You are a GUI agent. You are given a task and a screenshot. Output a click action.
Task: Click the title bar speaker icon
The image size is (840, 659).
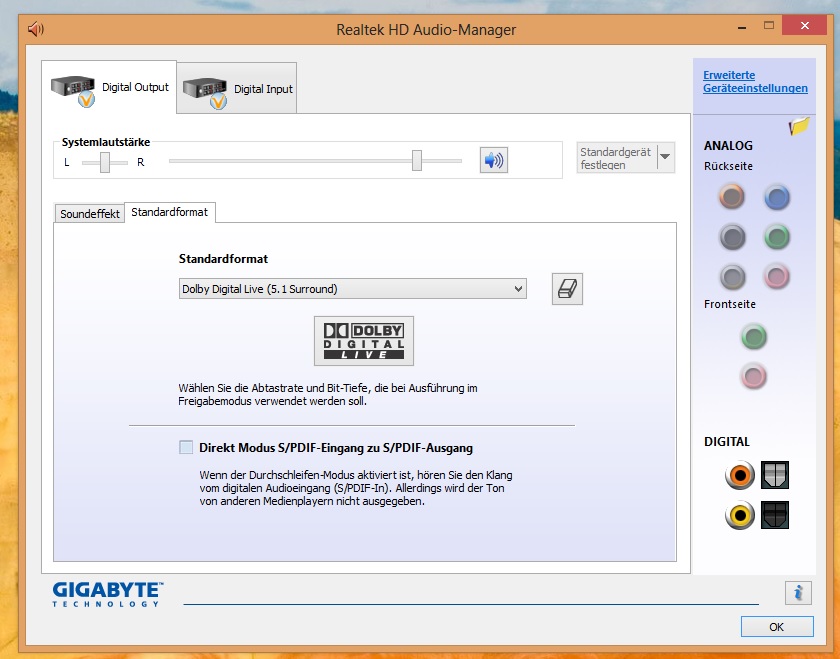coord(35,29)
